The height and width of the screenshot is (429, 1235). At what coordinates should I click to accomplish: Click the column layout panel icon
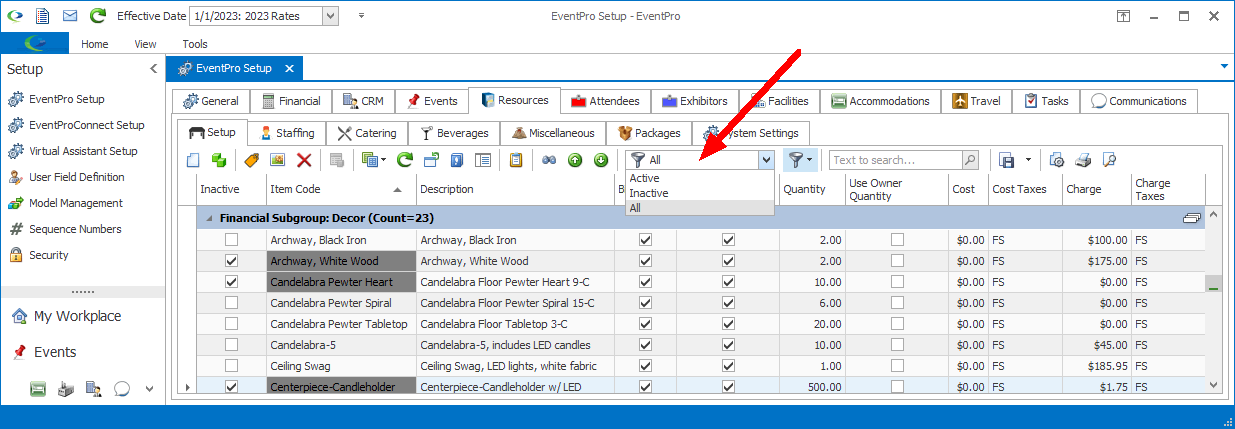483,160
